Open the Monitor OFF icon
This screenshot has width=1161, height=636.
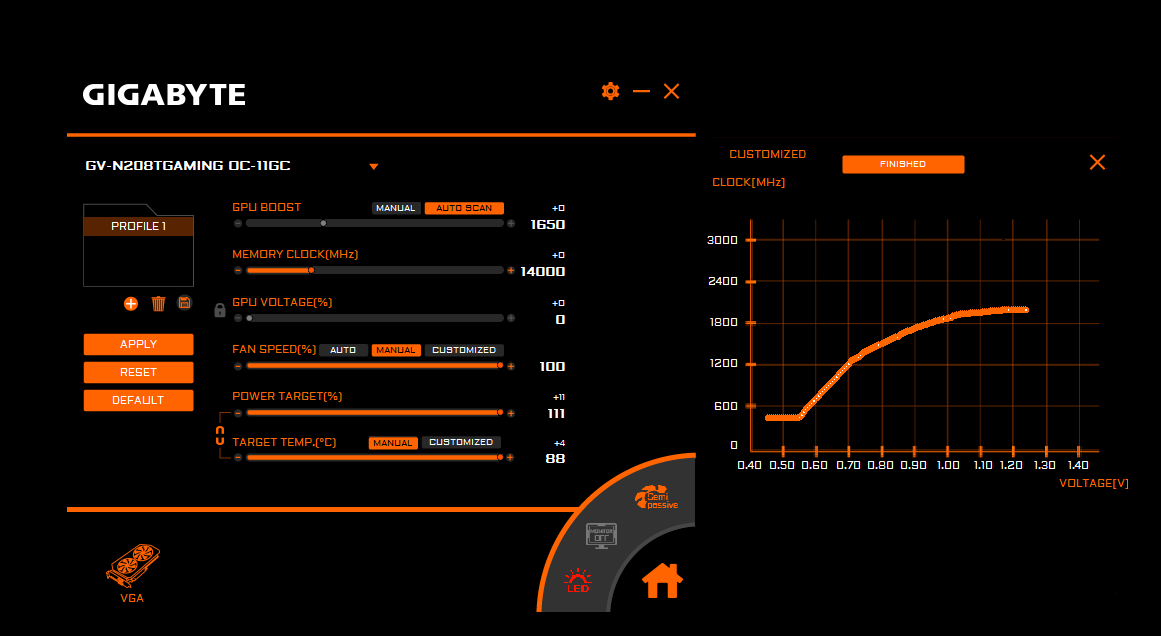[x=601, y=535]
